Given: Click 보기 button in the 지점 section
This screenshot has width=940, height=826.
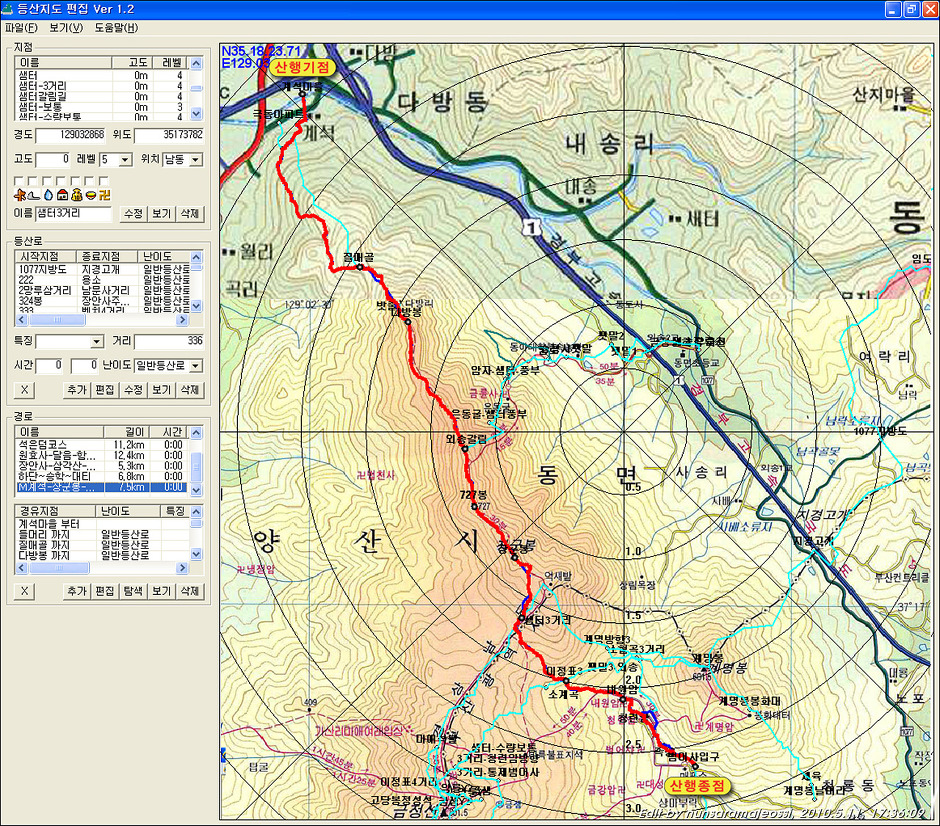Looking at the screenshot, I should (x=161, y=213).
